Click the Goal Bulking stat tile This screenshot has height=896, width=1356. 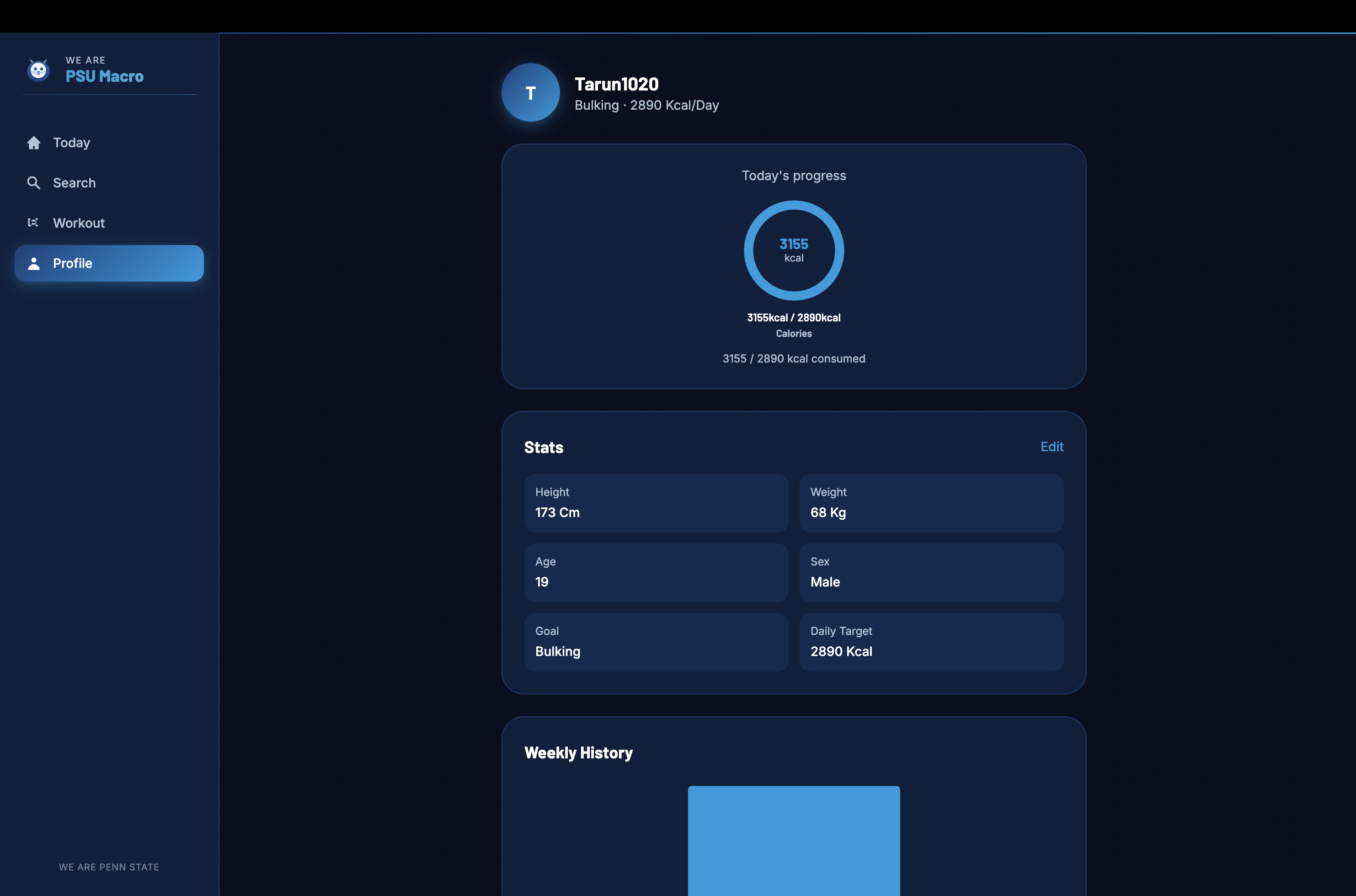[656, 642]
